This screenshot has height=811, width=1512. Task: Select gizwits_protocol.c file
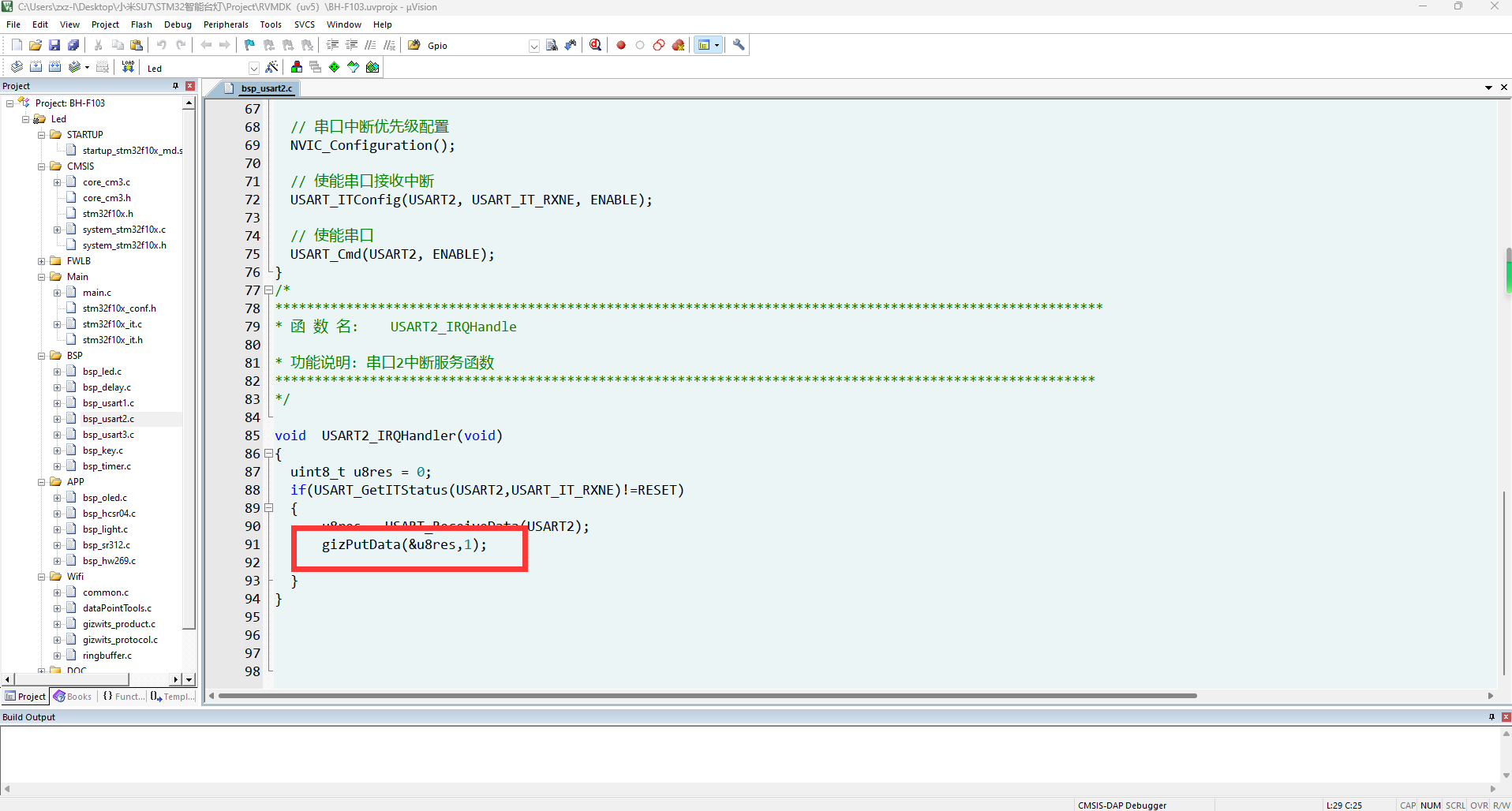pos(120,640)
